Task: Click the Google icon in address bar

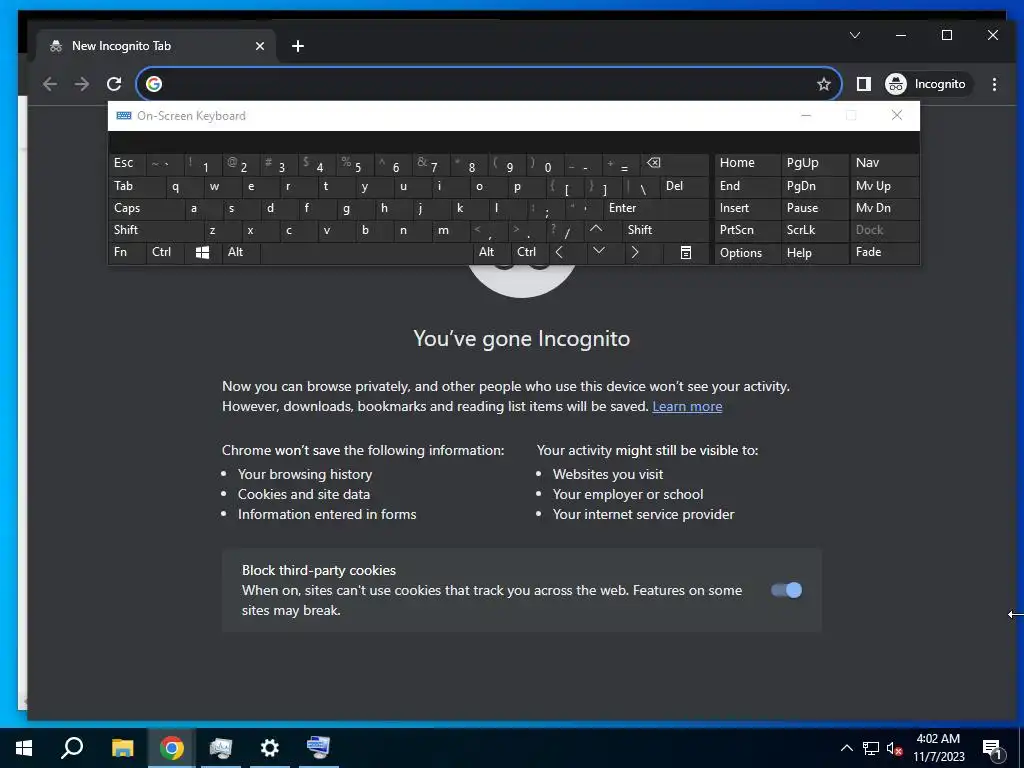Action: (154, 84)
